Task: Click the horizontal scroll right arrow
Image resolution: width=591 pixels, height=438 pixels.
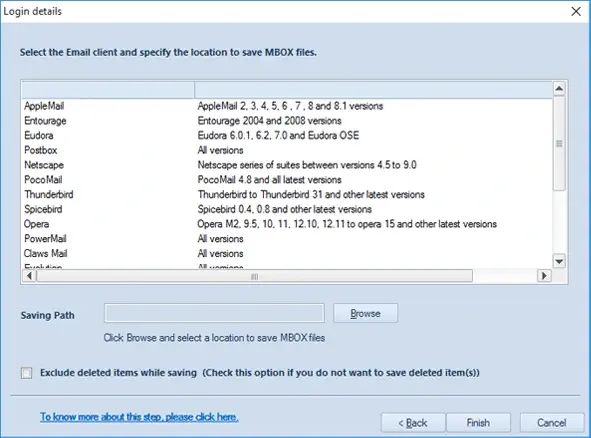Action: [x=544, y=276]
